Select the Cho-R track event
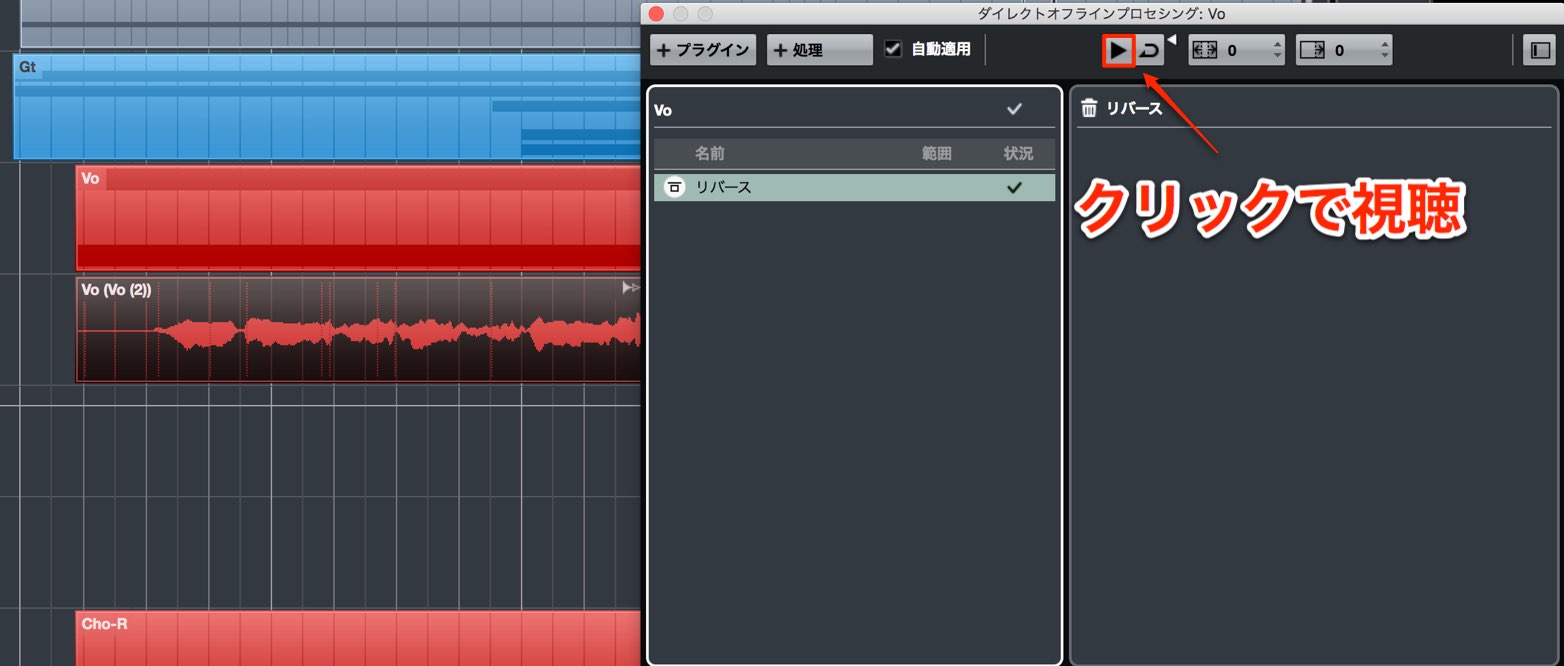This screenshot has width=1564, height=666. 358,638
